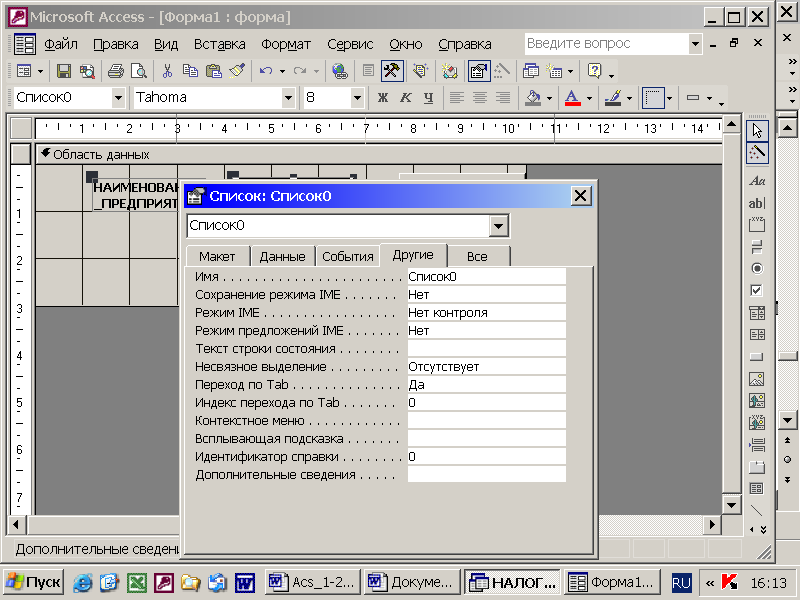800x600 pixels.
Task: Click the red font color A button
Action: tap(573, 98)
